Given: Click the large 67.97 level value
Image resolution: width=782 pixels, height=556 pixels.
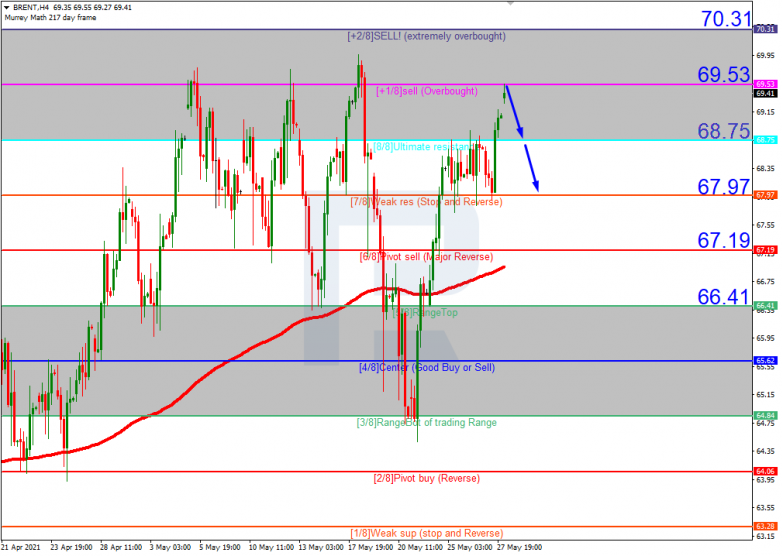Looking at the screenshot, I should 724,186.
